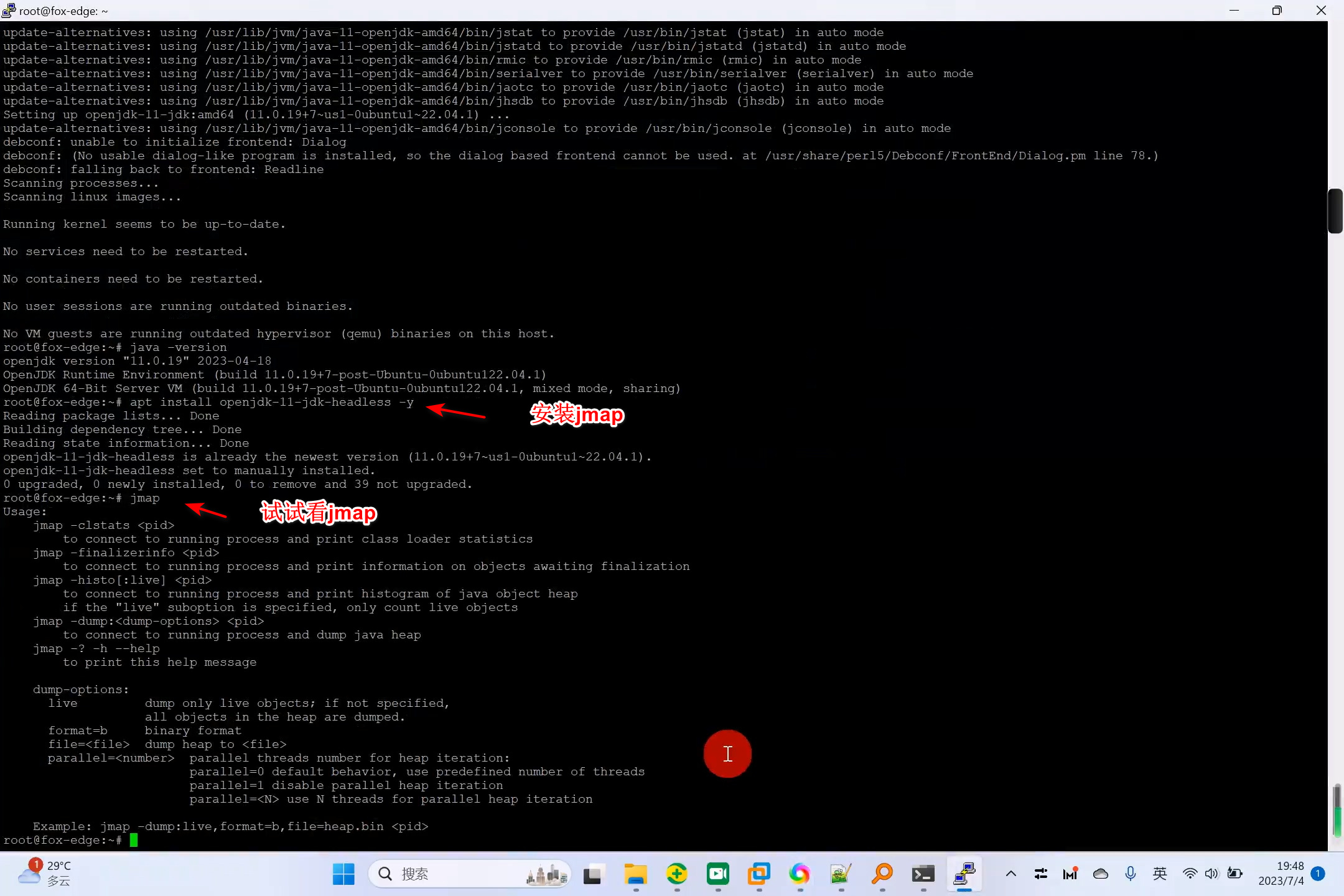Click the 'openjdk version "11.0.19" 2023-04-18' line
Viewport: 1344px width, 896px height.
[x=138, y=361]
